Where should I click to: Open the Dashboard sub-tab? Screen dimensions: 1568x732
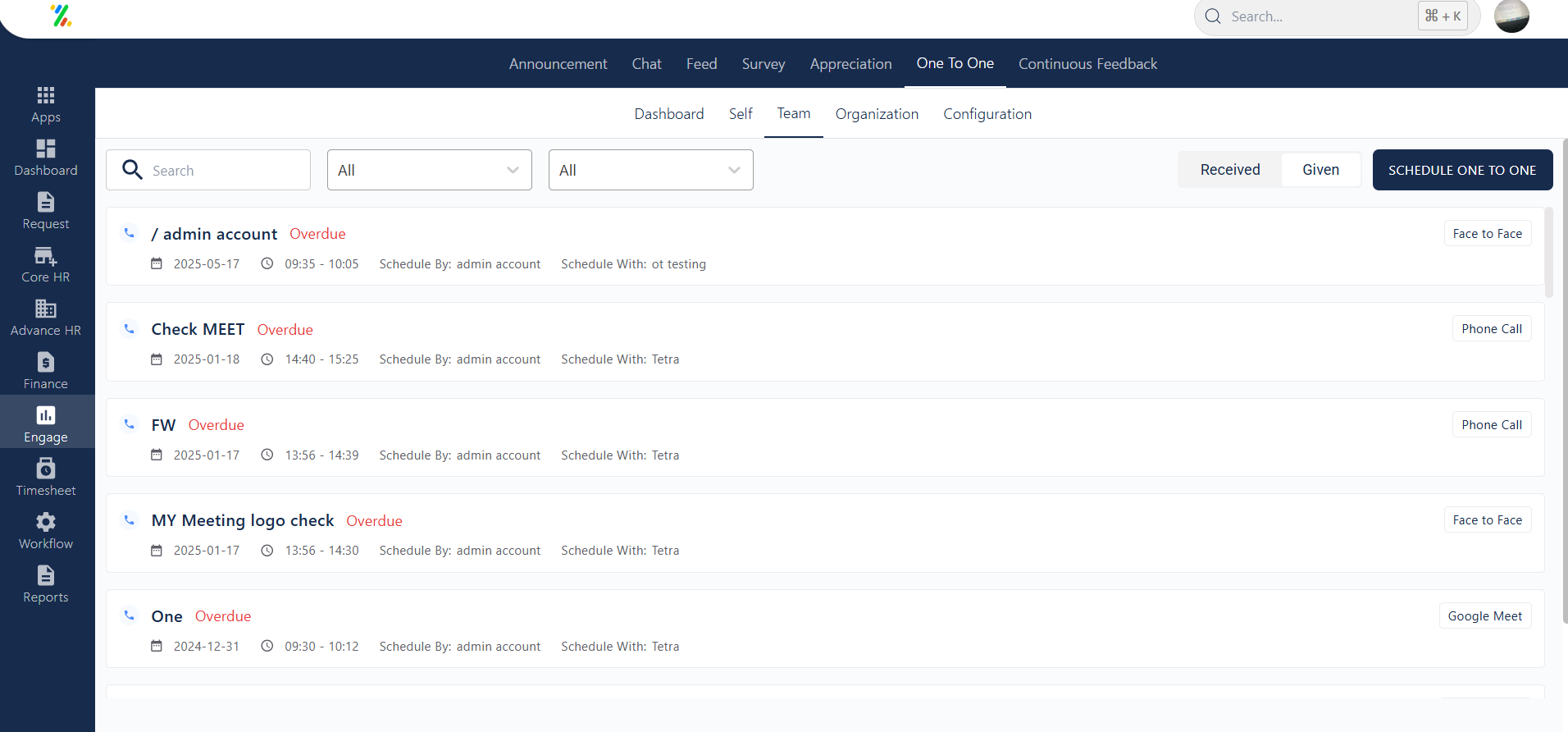(x=669, y=114)
